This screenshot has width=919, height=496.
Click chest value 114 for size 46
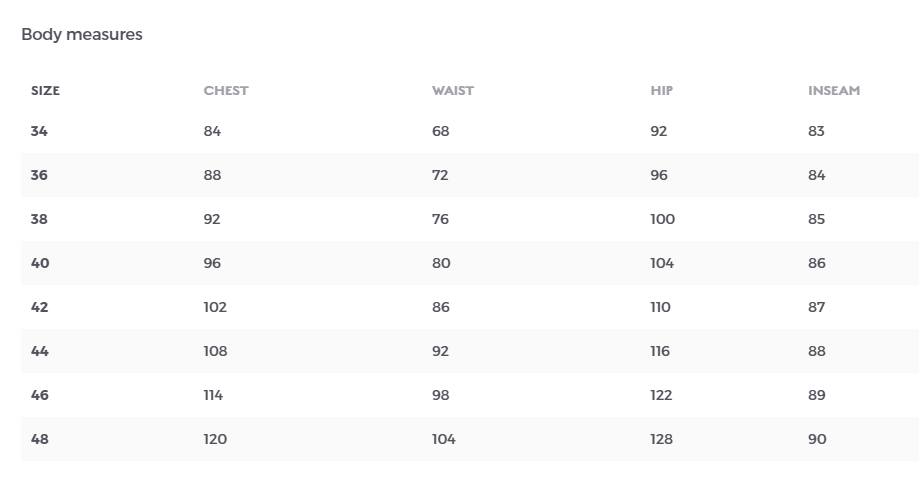tap(213, 395)
